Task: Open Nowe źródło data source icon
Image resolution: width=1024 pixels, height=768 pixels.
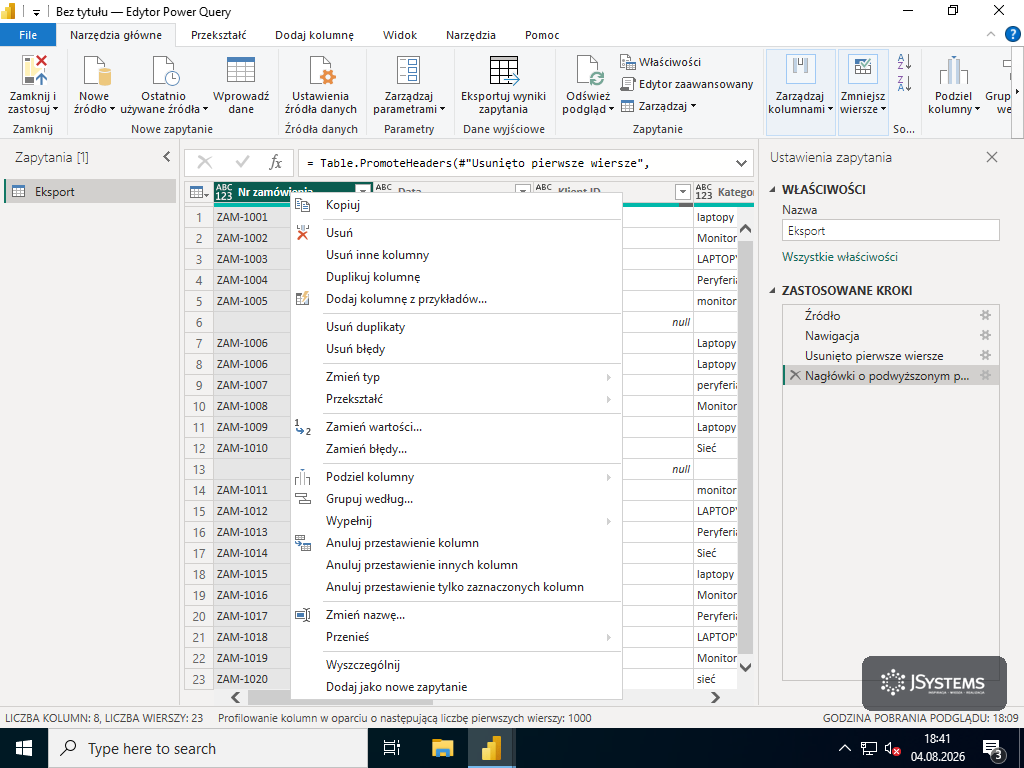Action: 95,71
